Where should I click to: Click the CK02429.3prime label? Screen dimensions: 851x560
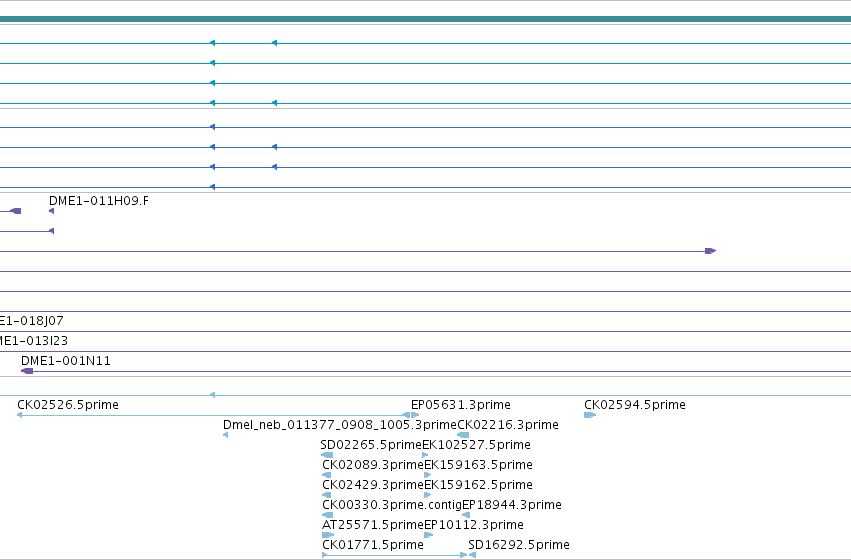coord(373,485)
